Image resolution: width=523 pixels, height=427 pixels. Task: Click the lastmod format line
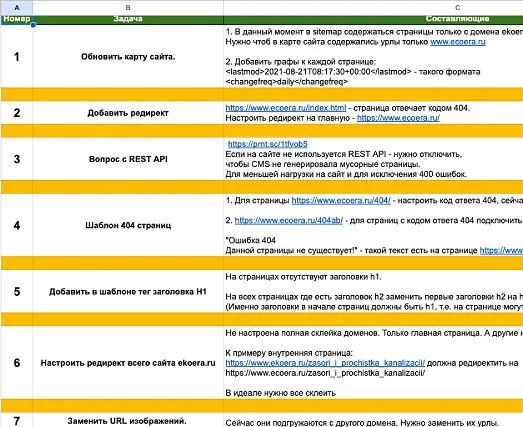pos(353,72)
